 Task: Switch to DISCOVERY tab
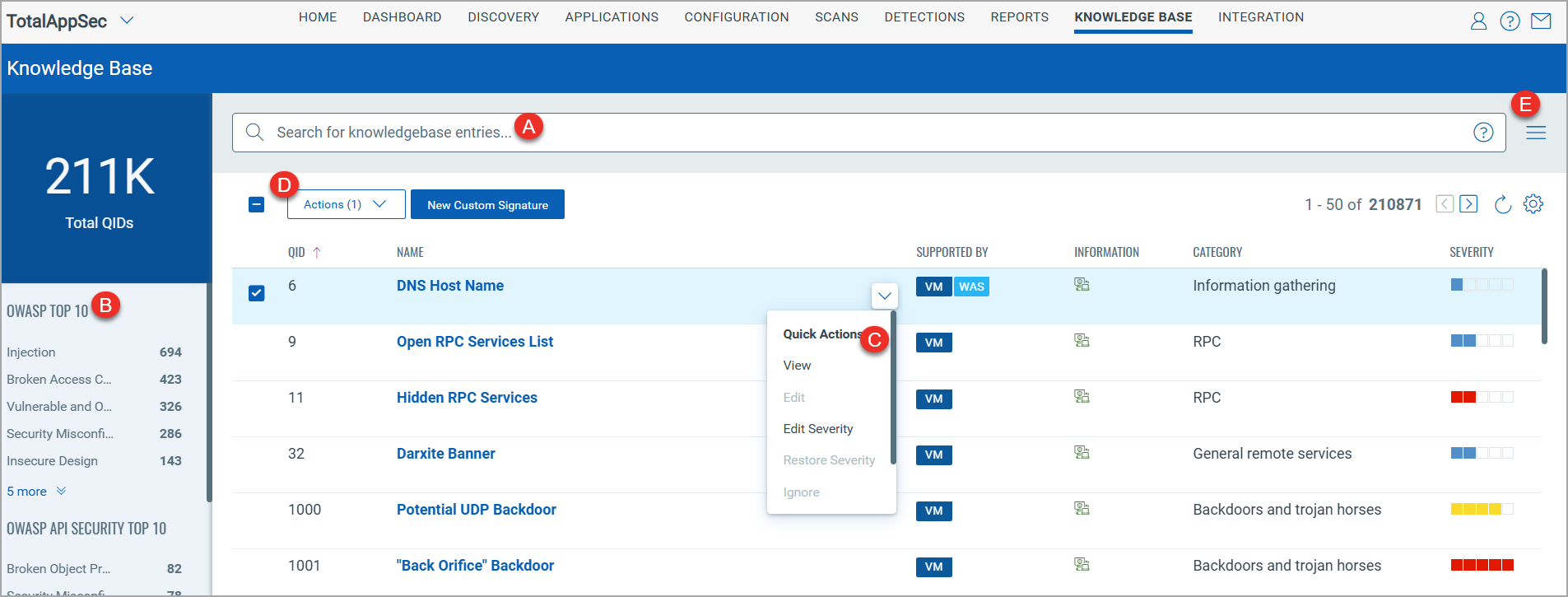503,17
